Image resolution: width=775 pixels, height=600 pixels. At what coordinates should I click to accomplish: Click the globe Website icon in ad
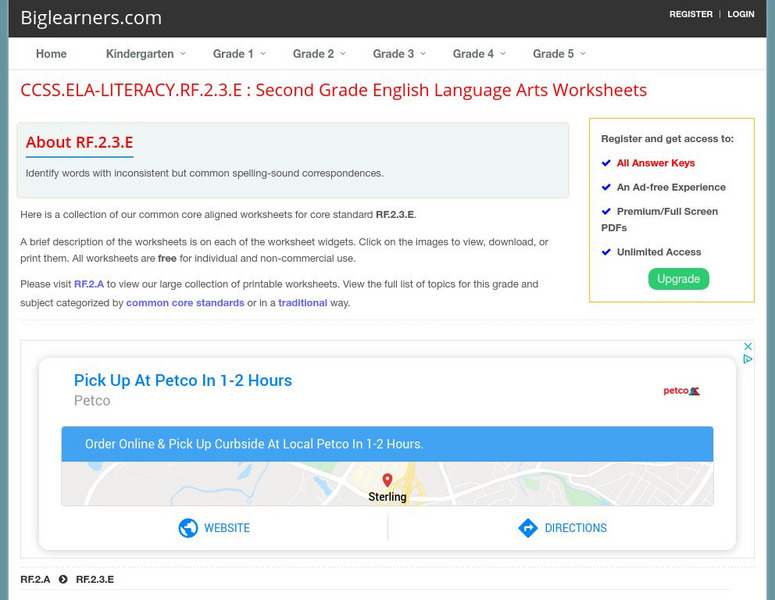point(188,528)
